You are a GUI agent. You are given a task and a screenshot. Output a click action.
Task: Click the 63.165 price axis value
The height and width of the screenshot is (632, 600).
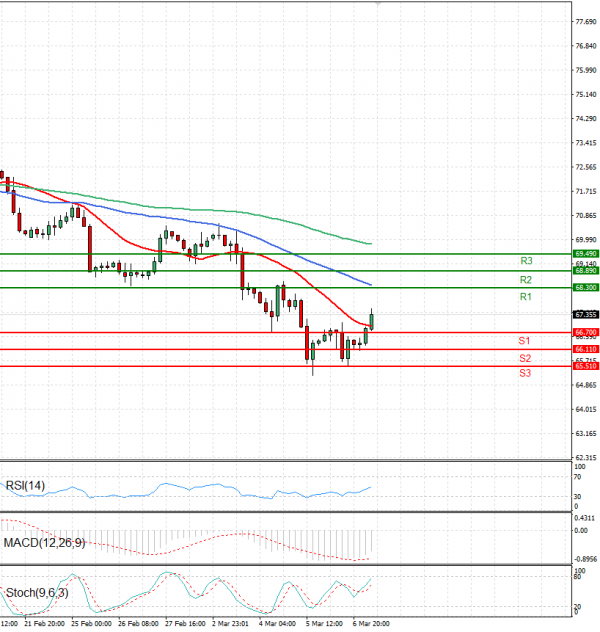click(586, 434)
